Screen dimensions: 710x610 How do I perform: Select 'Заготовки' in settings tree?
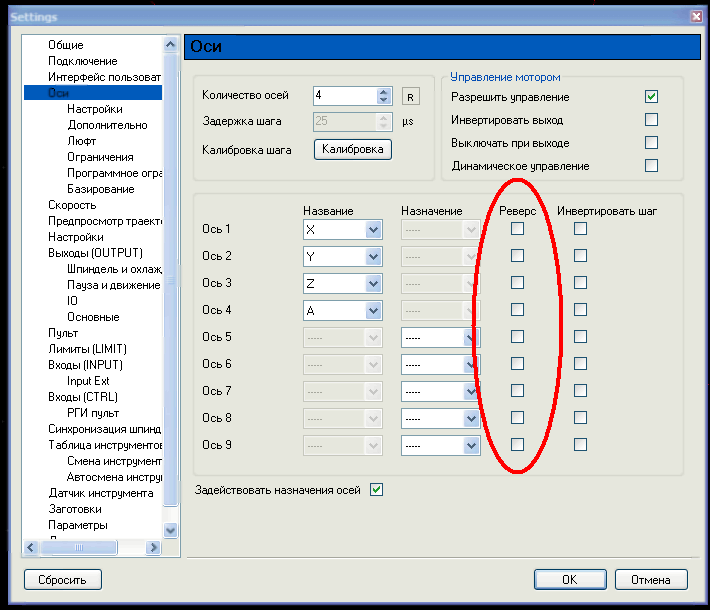point(75,509)
